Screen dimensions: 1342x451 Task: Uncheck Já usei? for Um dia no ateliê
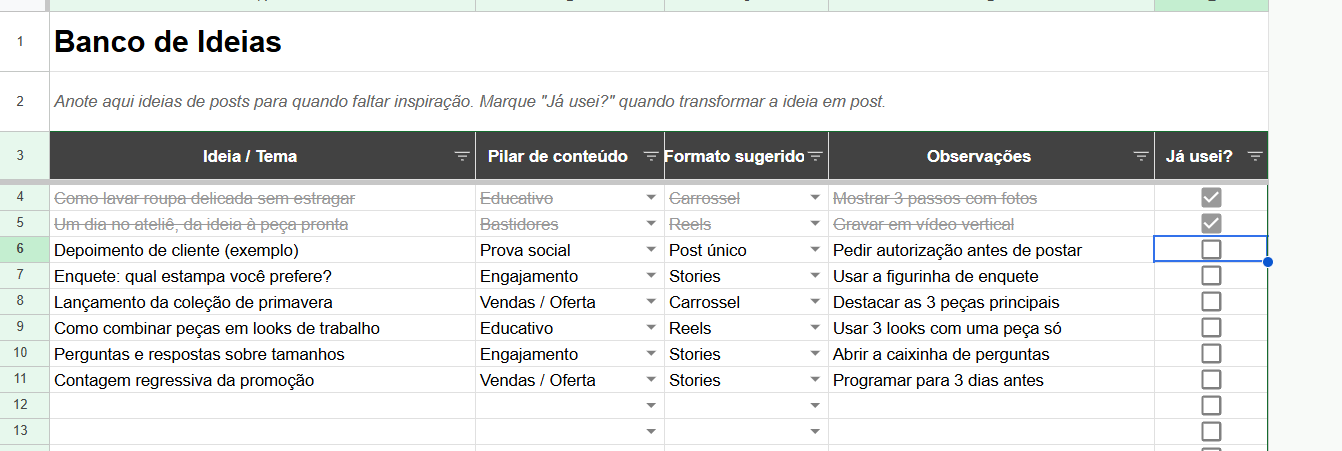[x=1211, y=224]
